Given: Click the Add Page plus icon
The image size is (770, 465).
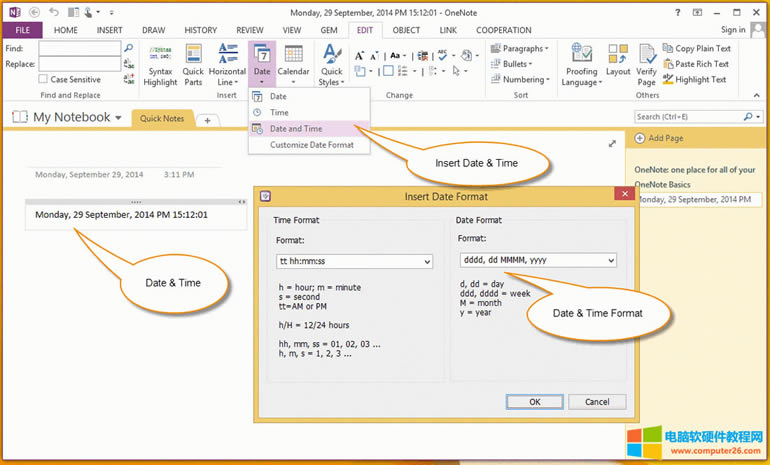Looking at the screenshot, I should coord(641,138).
